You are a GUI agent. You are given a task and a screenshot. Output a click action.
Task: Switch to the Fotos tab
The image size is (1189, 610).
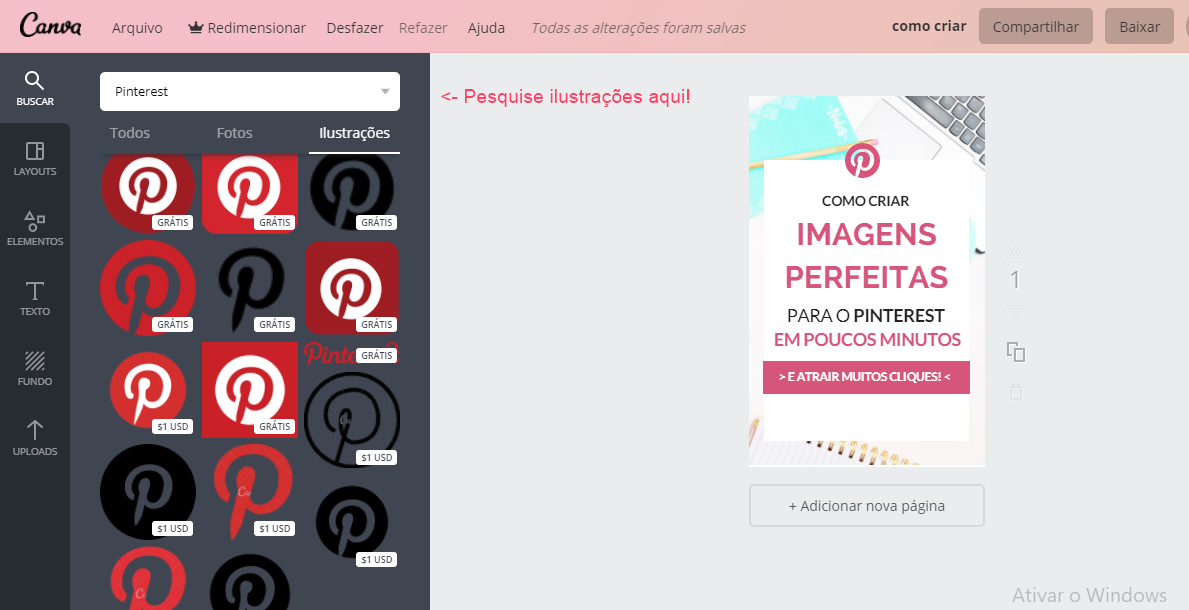point(234,133)
